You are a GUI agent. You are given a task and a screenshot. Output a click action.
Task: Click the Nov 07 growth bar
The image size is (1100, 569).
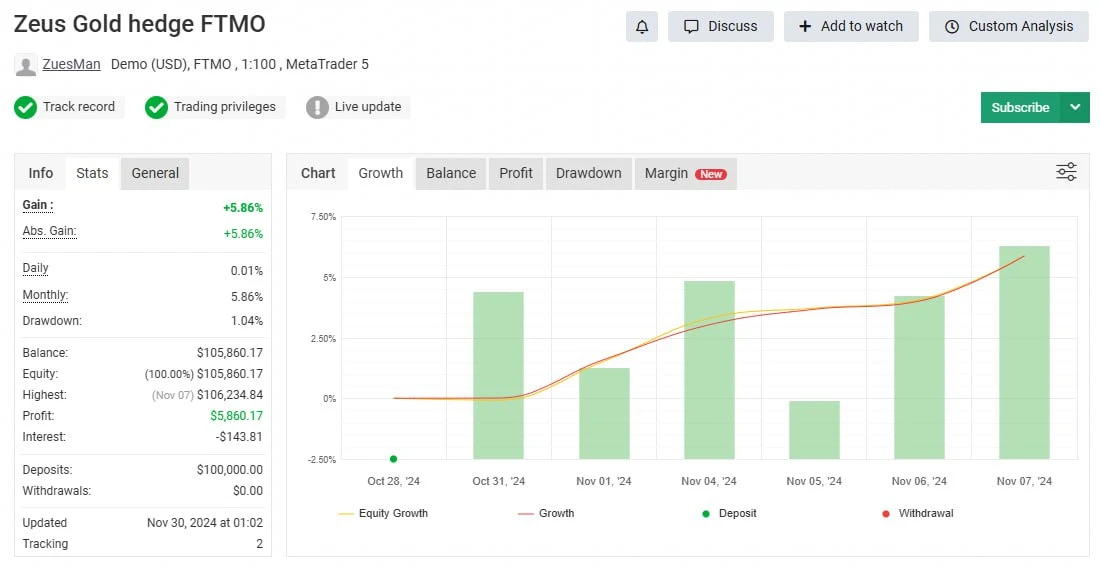click(x=1024, y=352)
